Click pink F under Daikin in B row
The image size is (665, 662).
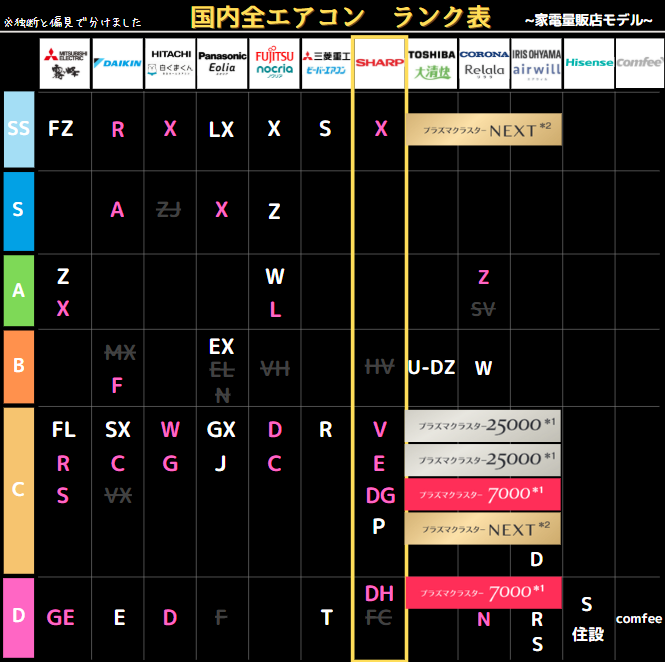(117, 385)
